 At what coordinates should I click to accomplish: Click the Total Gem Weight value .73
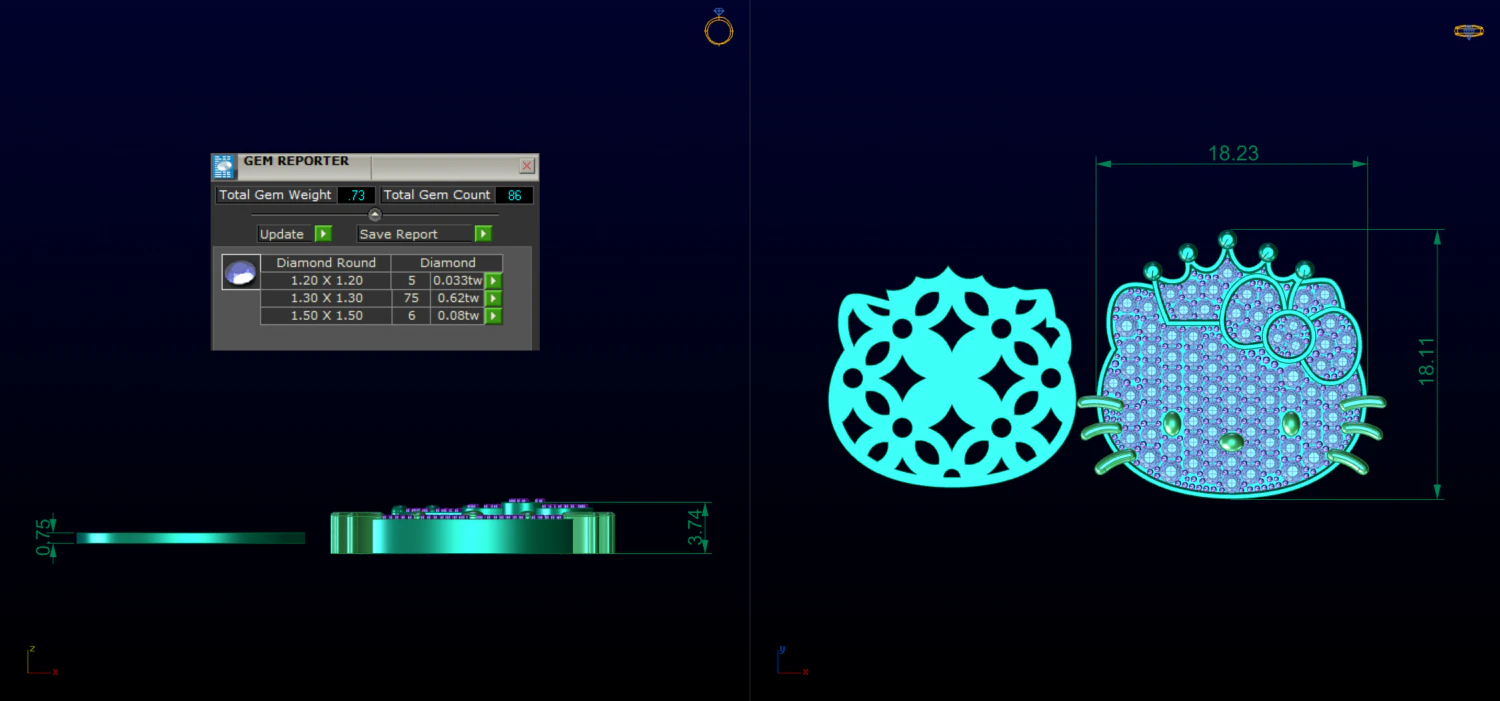[356, 195]
